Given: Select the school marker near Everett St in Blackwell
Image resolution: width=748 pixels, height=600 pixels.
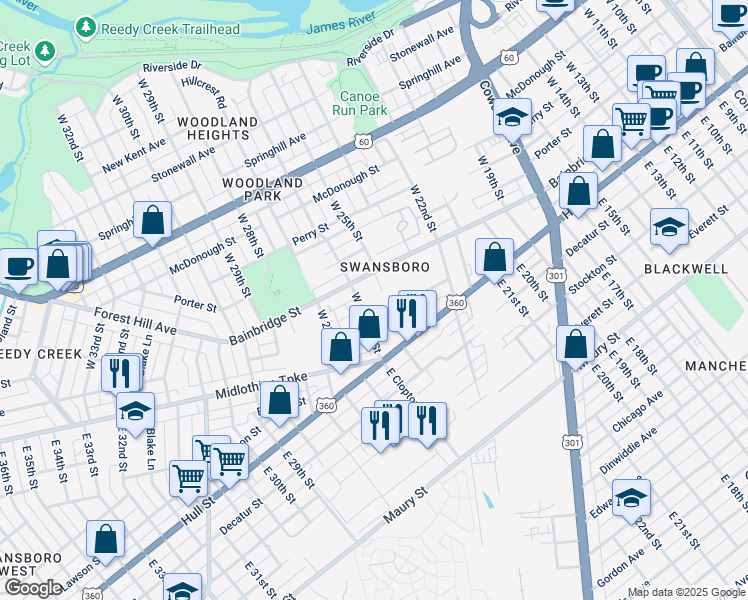Looking at the screenshot, I should (669, 228).
